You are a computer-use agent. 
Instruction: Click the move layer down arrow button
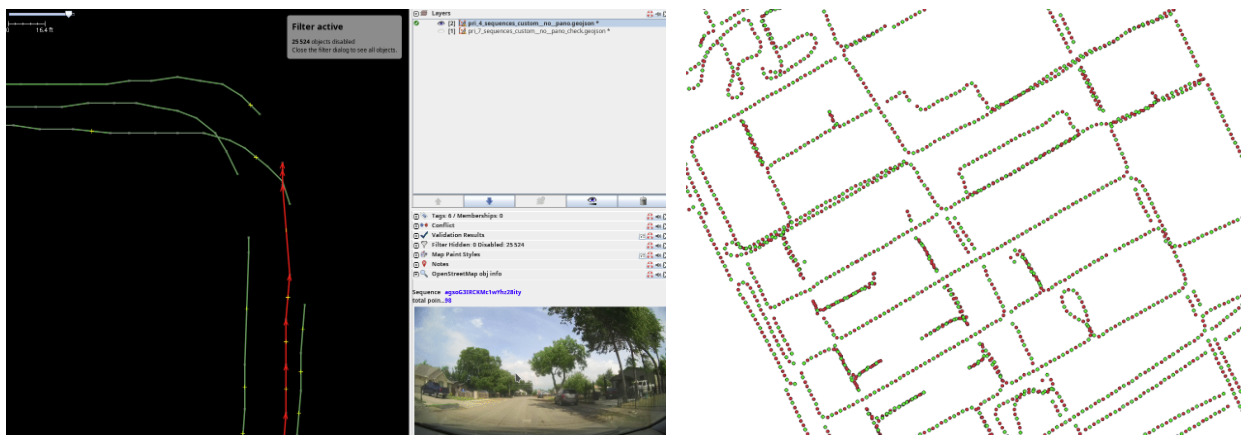click(x=488, y=201)
